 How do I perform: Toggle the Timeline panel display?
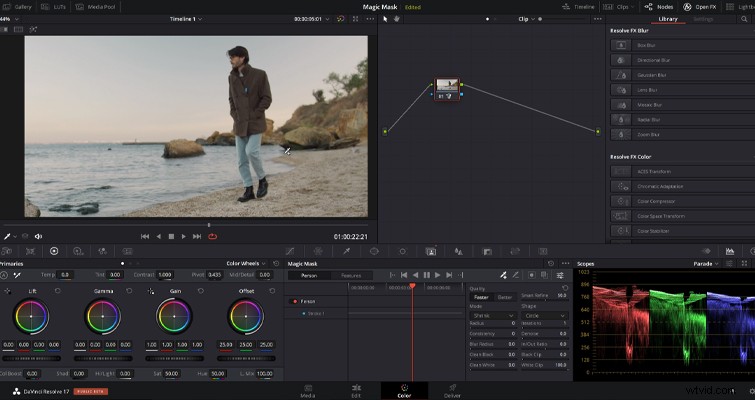click(578, 7)
